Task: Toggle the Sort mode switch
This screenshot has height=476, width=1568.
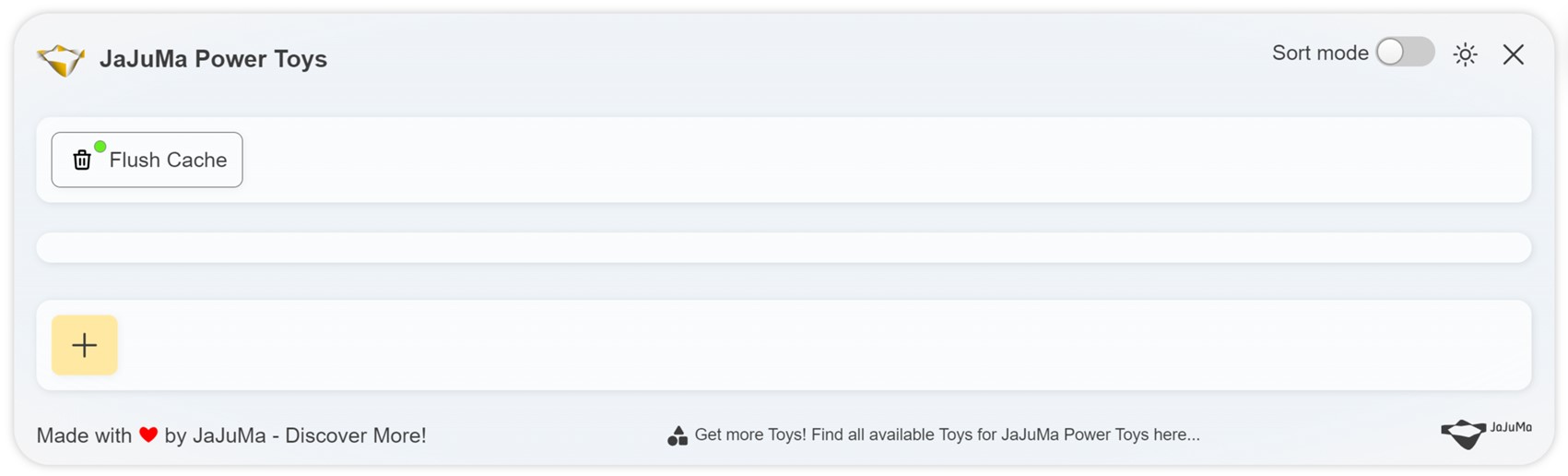Action: tap(1404, 53)
